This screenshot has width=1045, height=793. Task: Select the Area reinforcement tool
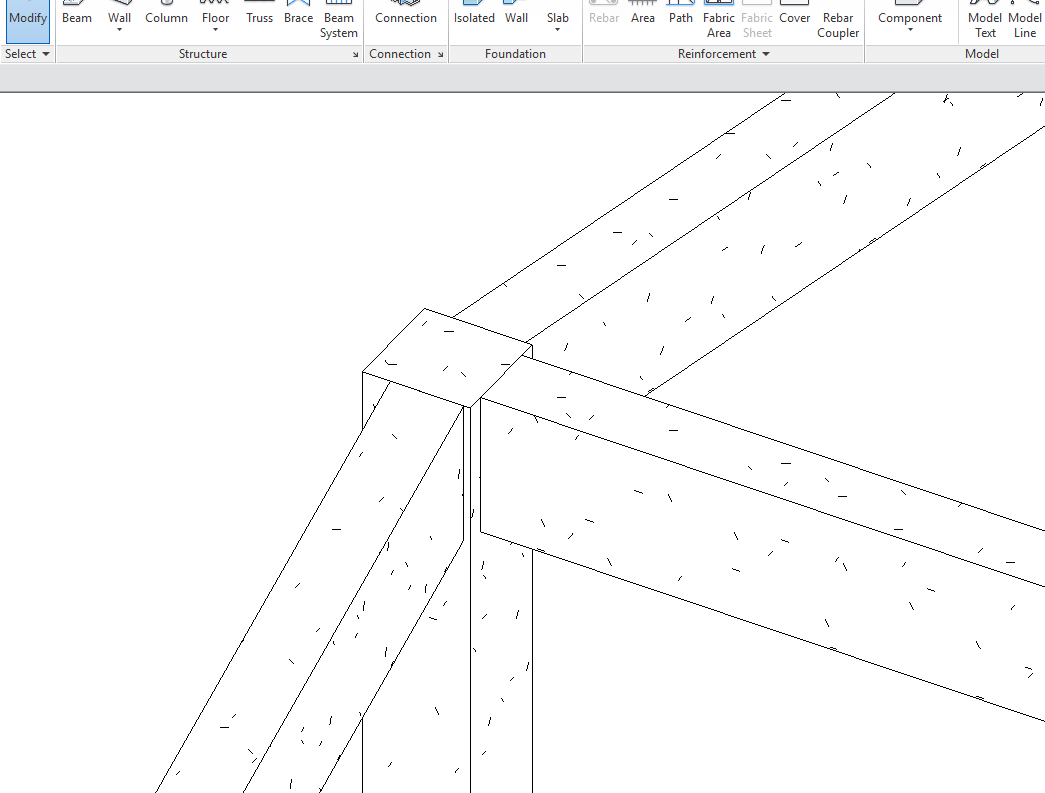(642, 17)
